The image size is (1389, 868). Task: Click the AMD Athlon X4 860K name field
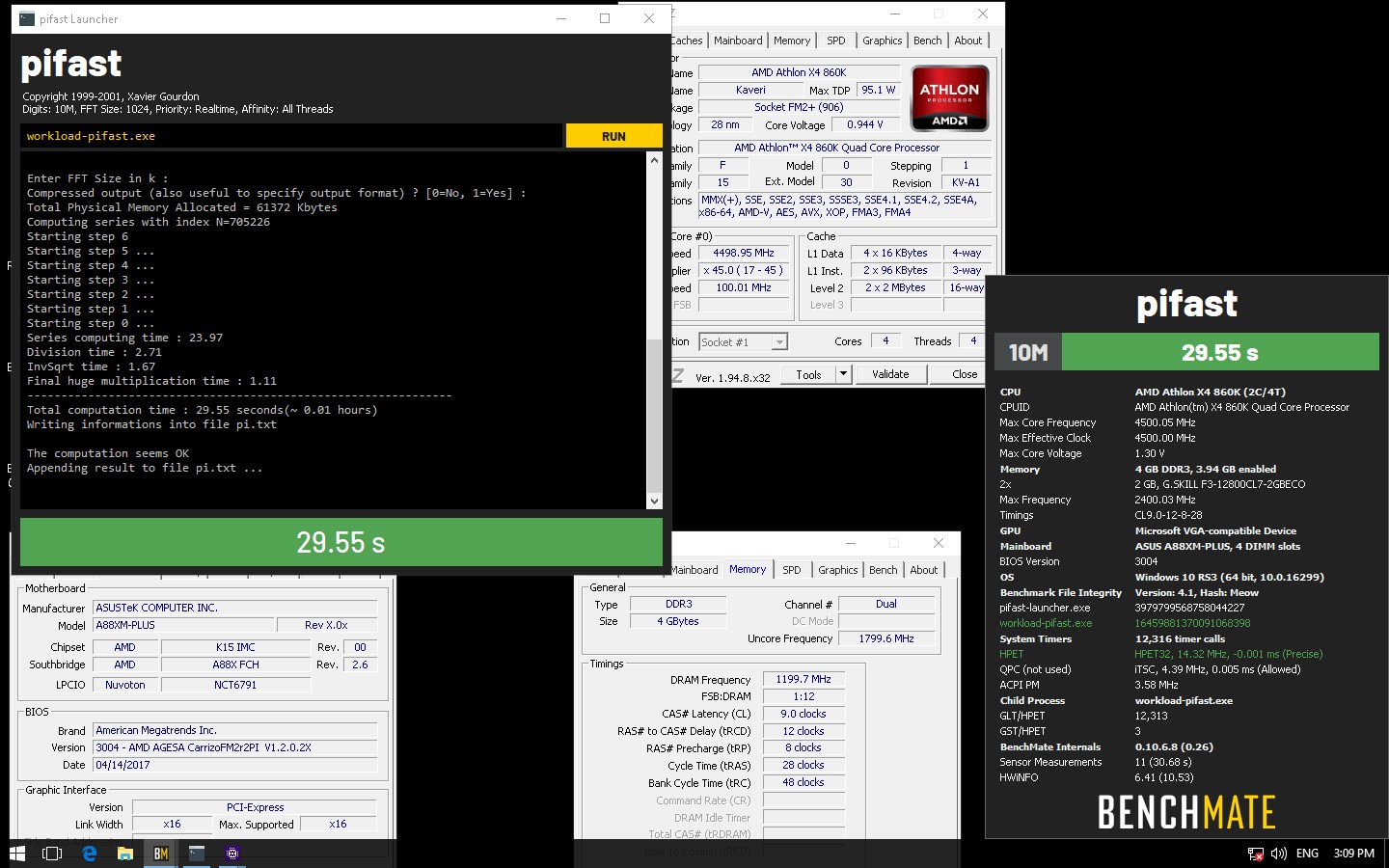799,72
